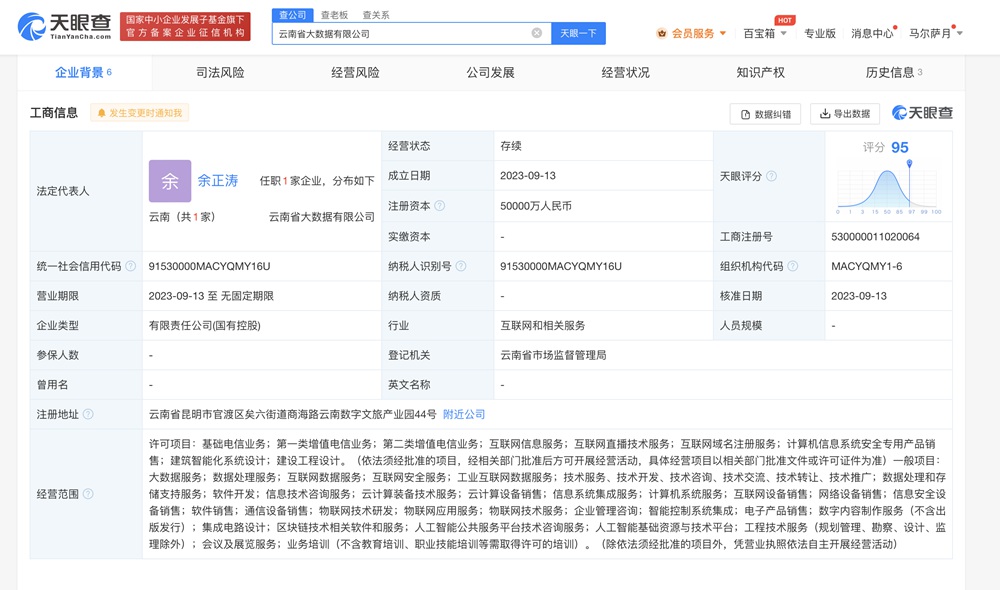The height and width of the screenshot is (590, 1000).
Task: Click registration number 530000011020064
Action: point(875,237)
